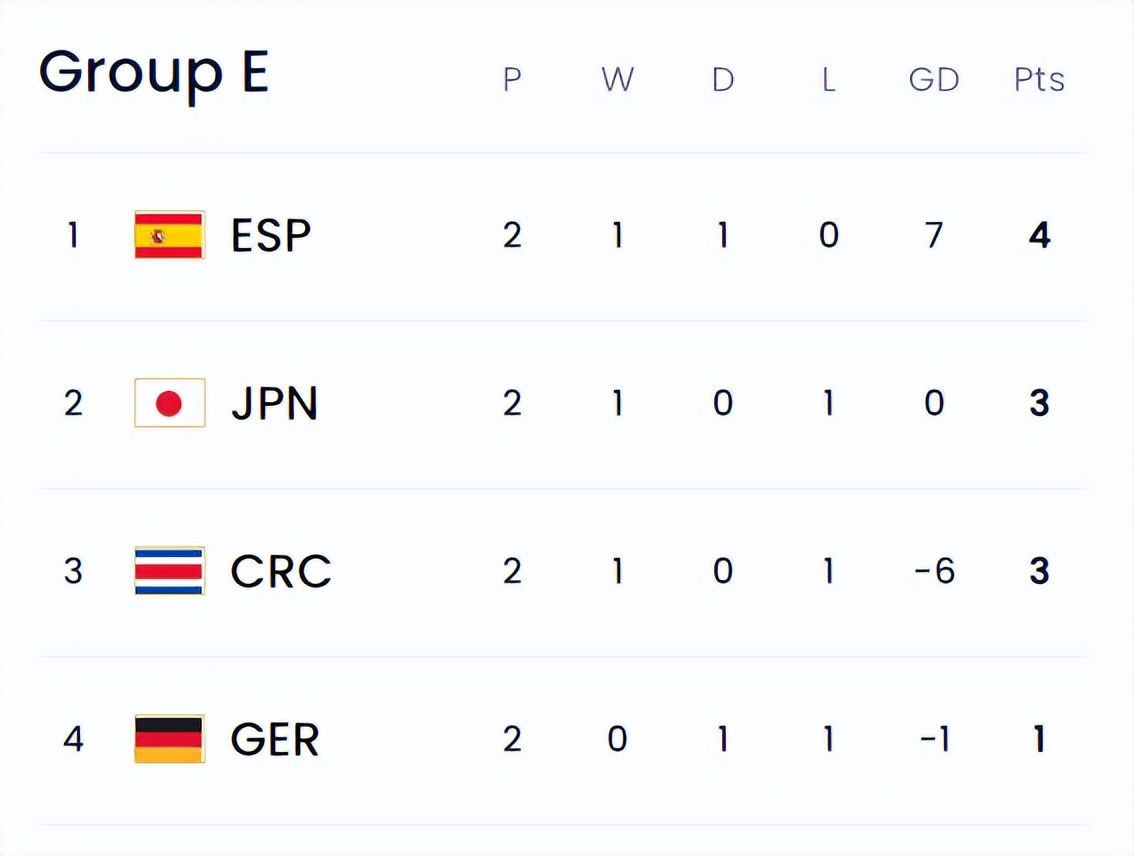
Task: Click the Group E heading
Action: pyautogui.click(x=154, y=73)
